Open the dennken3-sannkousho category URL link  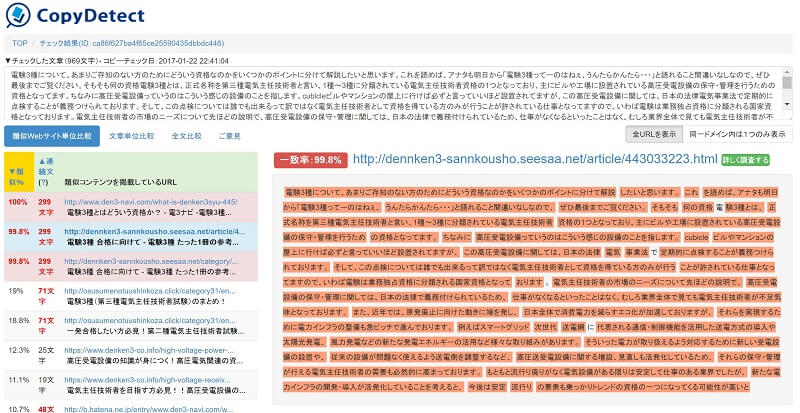151,261
